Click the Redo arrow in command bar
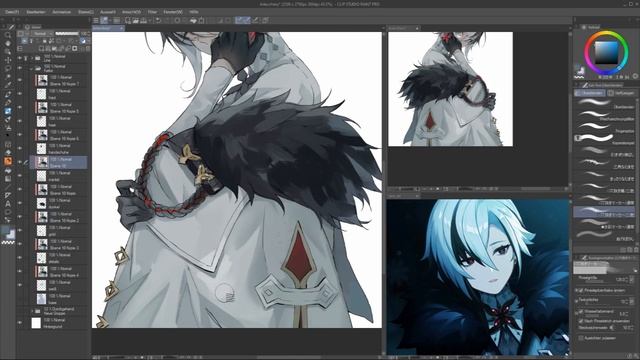Viewport: 640px width, 360px height. 167,20
